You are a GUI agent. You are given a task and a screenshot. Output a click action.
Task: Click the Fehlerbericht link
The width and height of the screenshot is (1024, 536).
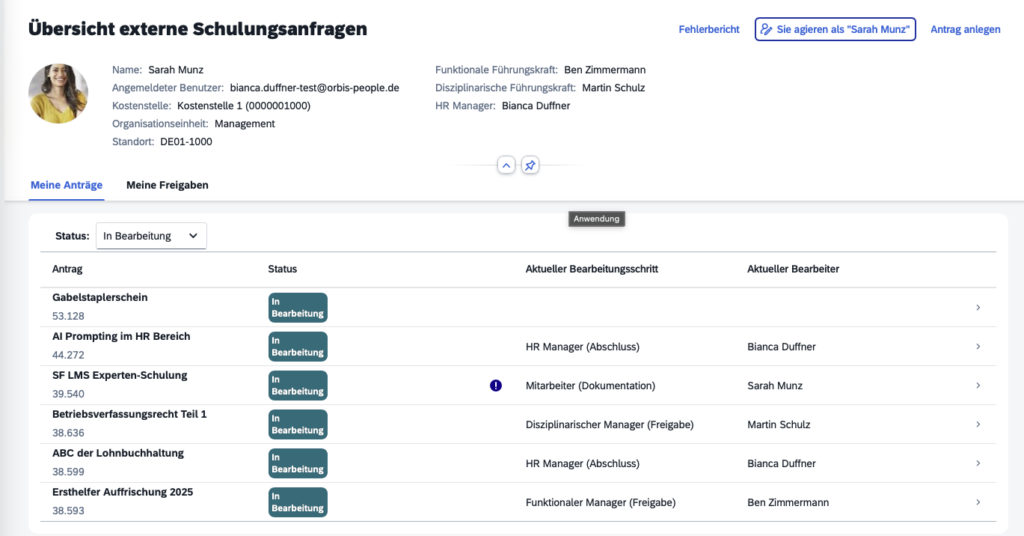(x=709, y=30)
